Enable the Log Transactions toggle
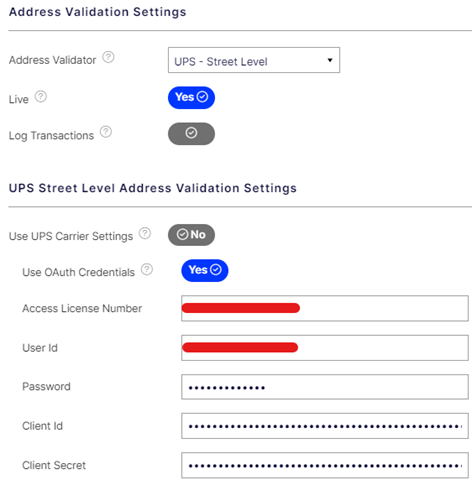Viewport: 472px width, 480px height. pyautogui.click(x=191, y=134)
